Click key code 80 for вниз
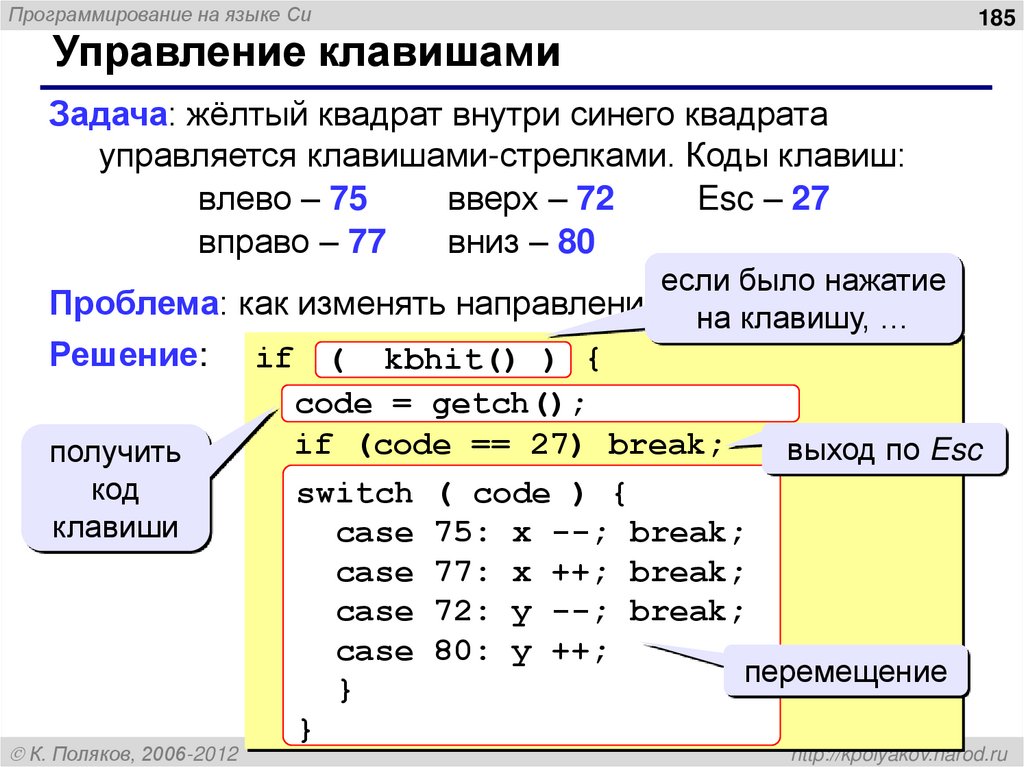 coord(576,242)
